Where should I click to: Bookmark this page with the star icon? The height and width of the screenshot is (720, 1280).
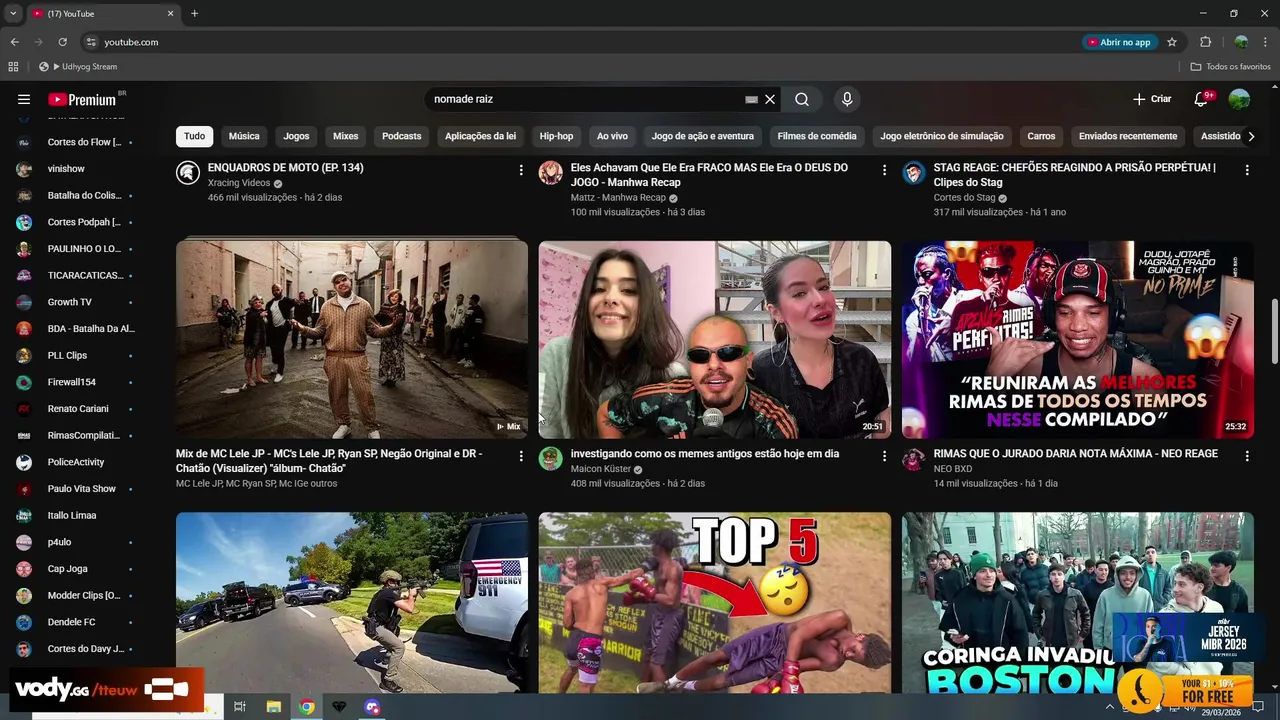point(1172,42)
